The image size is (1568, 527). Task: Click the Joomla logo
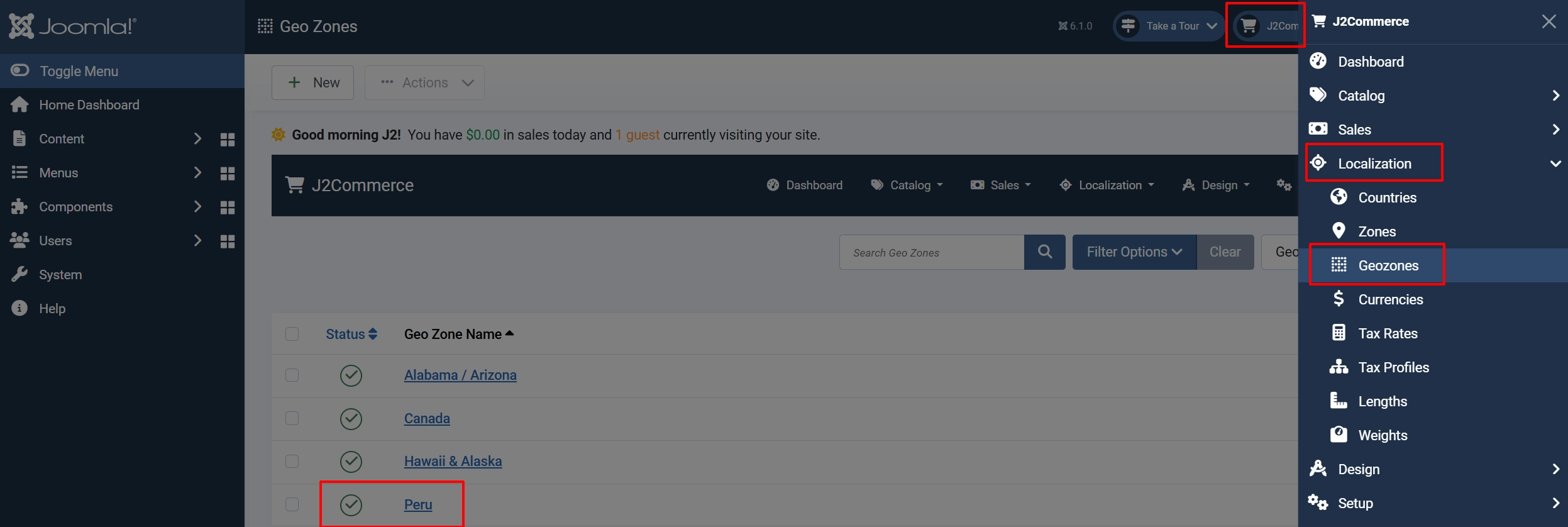point(72,26)
